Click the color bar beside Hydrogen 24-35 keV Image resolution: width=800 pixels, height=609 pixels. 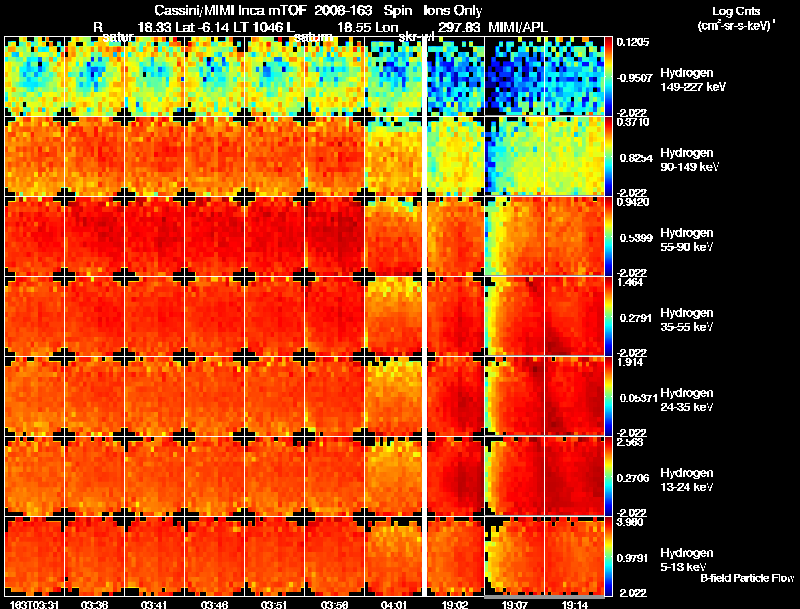point(608,396)
